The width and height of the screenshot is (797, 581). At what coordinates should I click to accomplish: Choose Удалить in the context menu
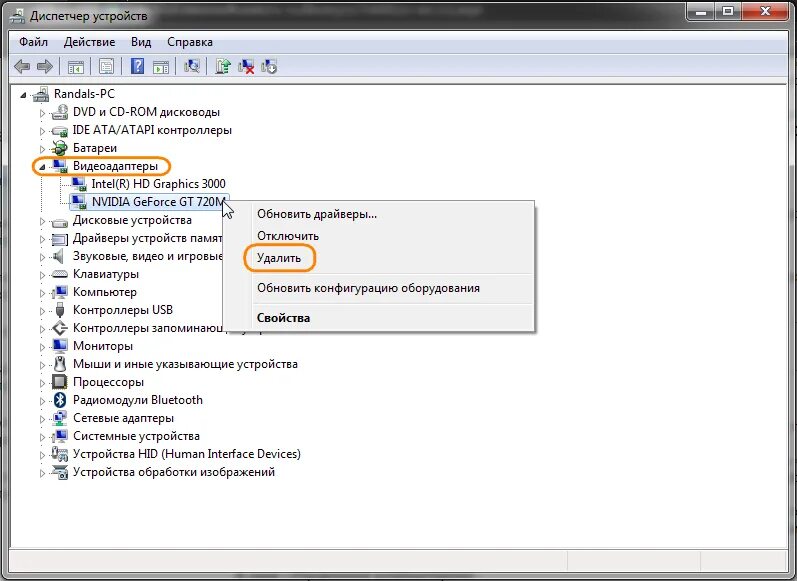379,258
